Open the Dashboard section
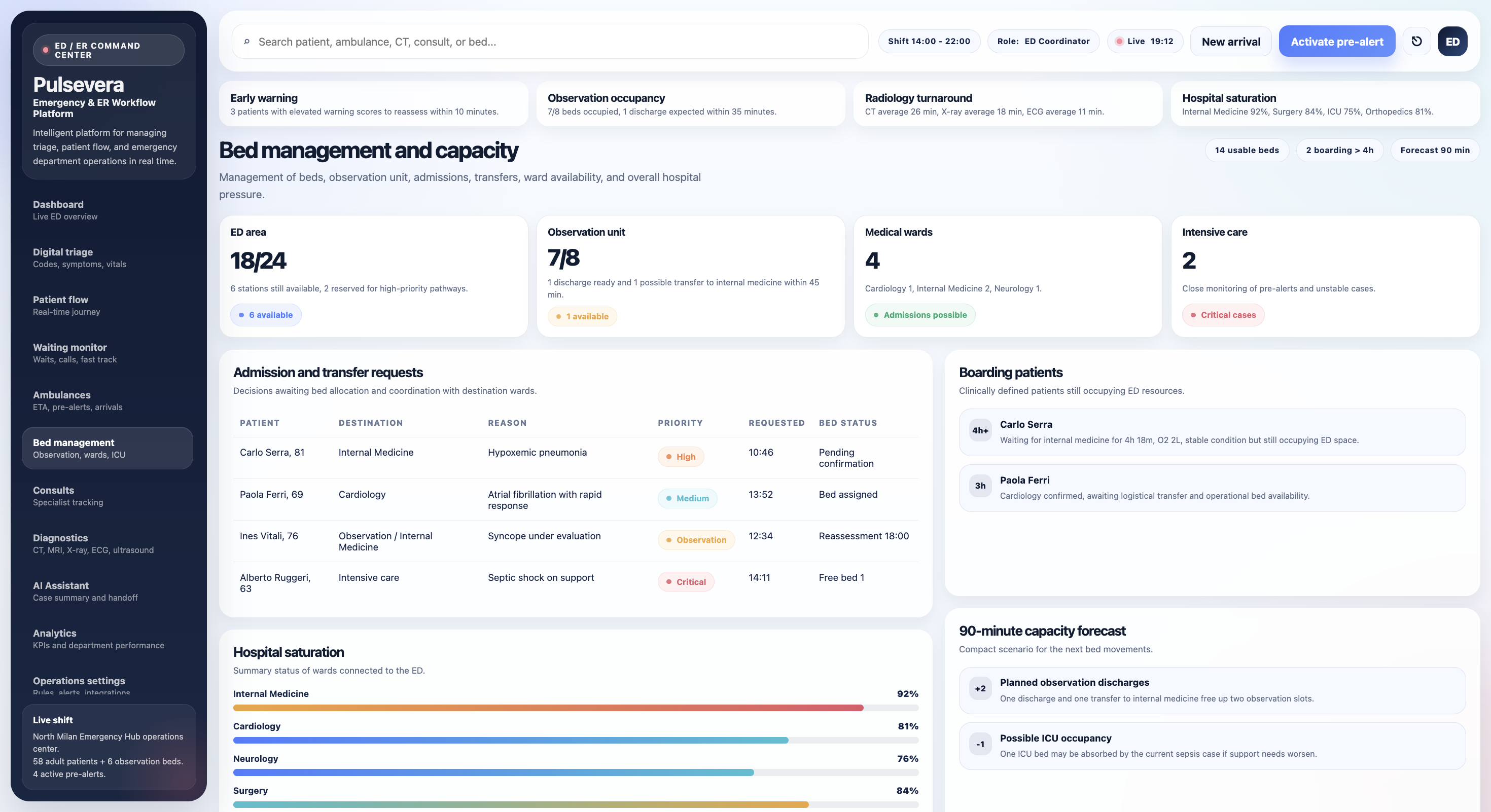 coord(107,210)
